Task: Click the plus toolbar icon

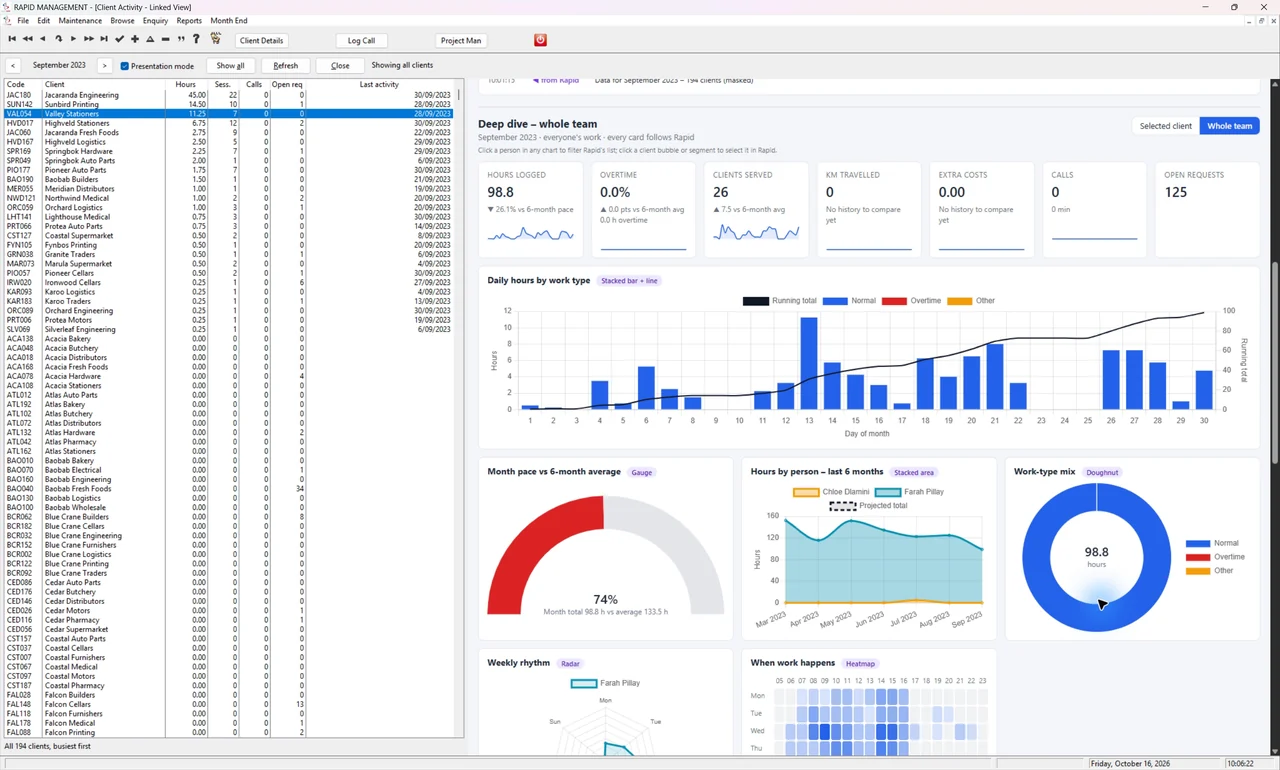Action: (135, 40)
